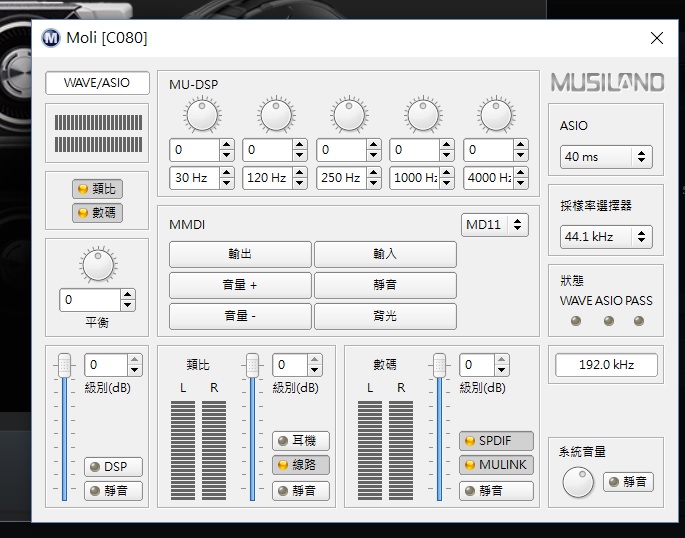Click the 類比 level dB input field
The width and height of the screenshot is (685, 538).
pyautogui.click(x=290, y=365)
